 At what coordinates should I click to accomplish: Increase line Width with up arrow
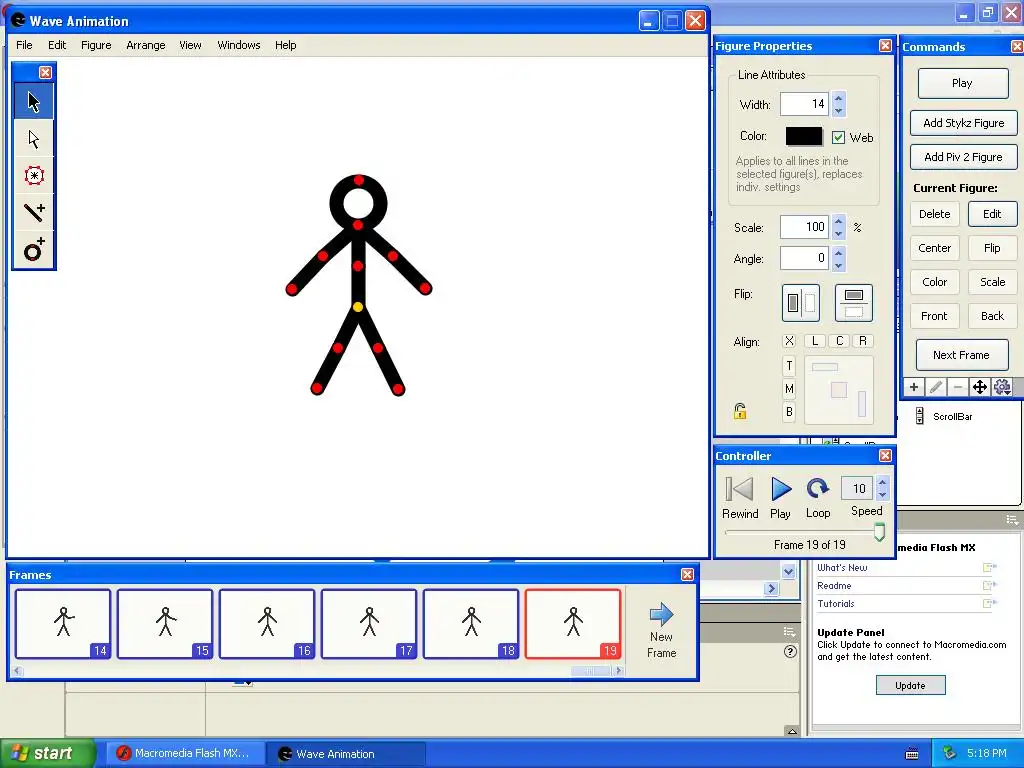pos(839,98)
